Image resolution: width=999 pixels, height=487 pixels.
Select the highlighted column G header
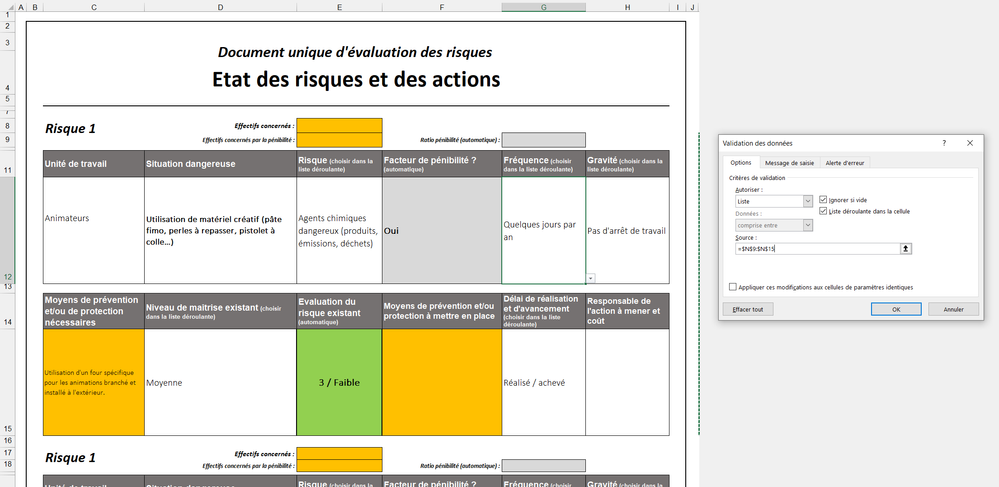543,7
